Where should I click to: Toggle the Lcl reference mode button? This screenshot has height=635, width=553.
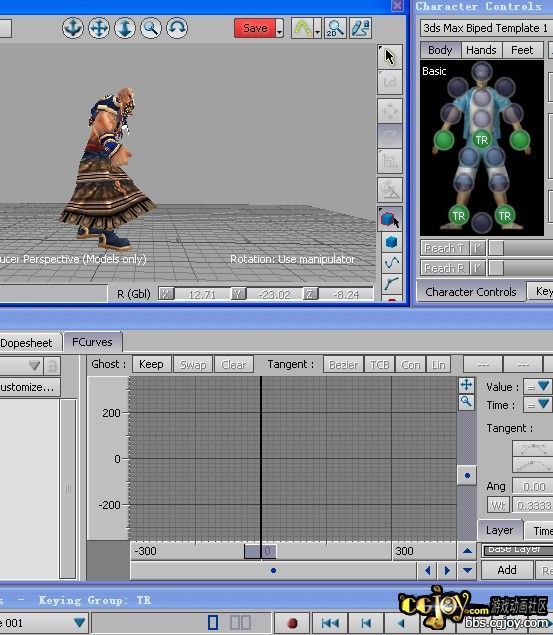(389, 83)
